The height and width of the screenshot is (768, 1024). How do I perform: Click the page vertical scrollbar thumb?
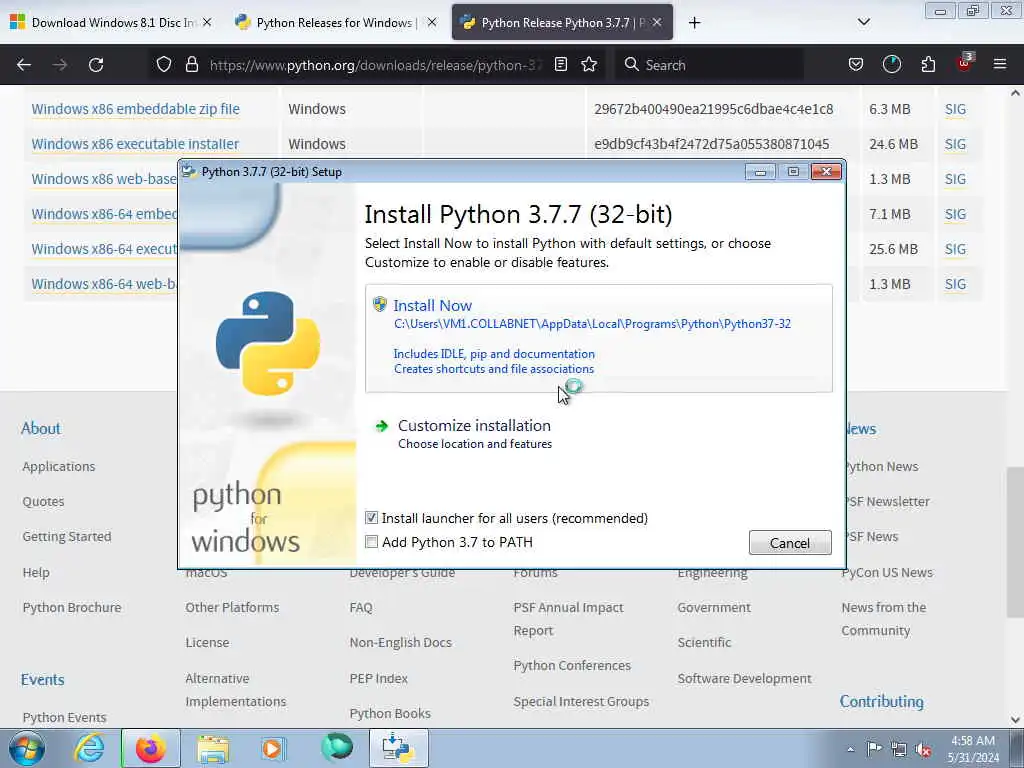point(1015,542)
